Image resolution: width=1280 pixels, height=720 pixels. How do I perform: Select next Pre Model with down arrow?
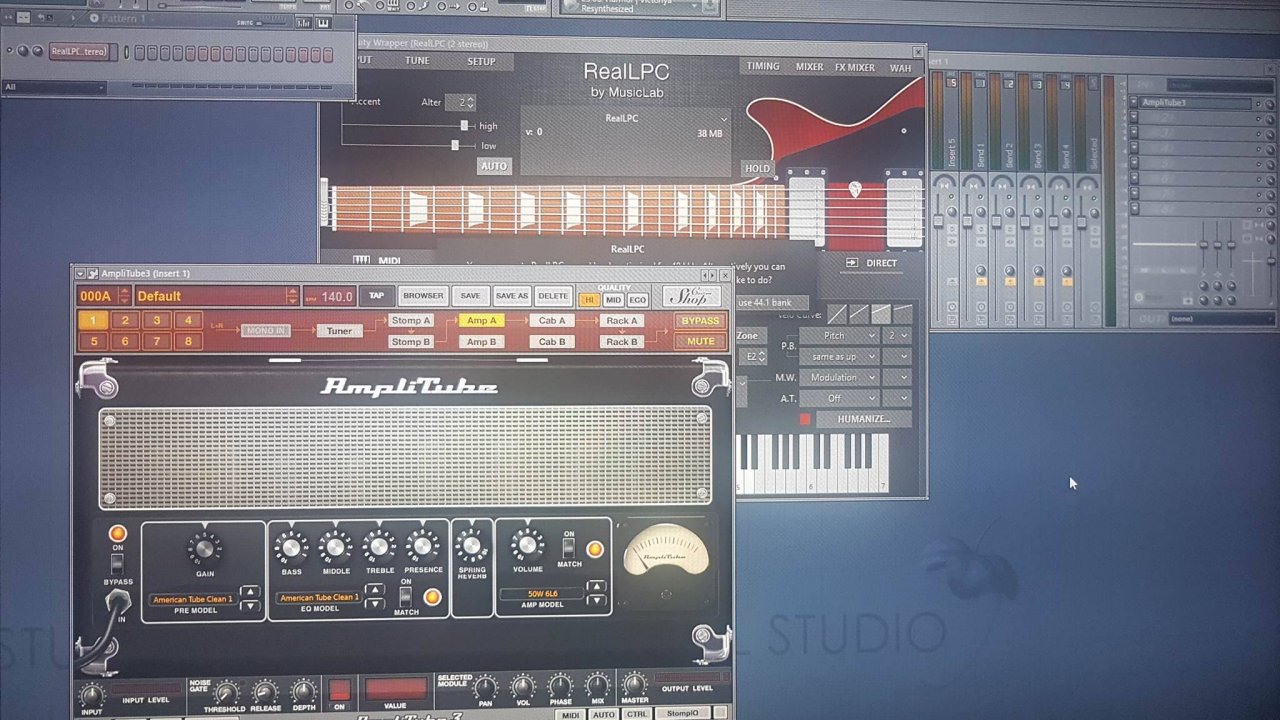point(249,605)
